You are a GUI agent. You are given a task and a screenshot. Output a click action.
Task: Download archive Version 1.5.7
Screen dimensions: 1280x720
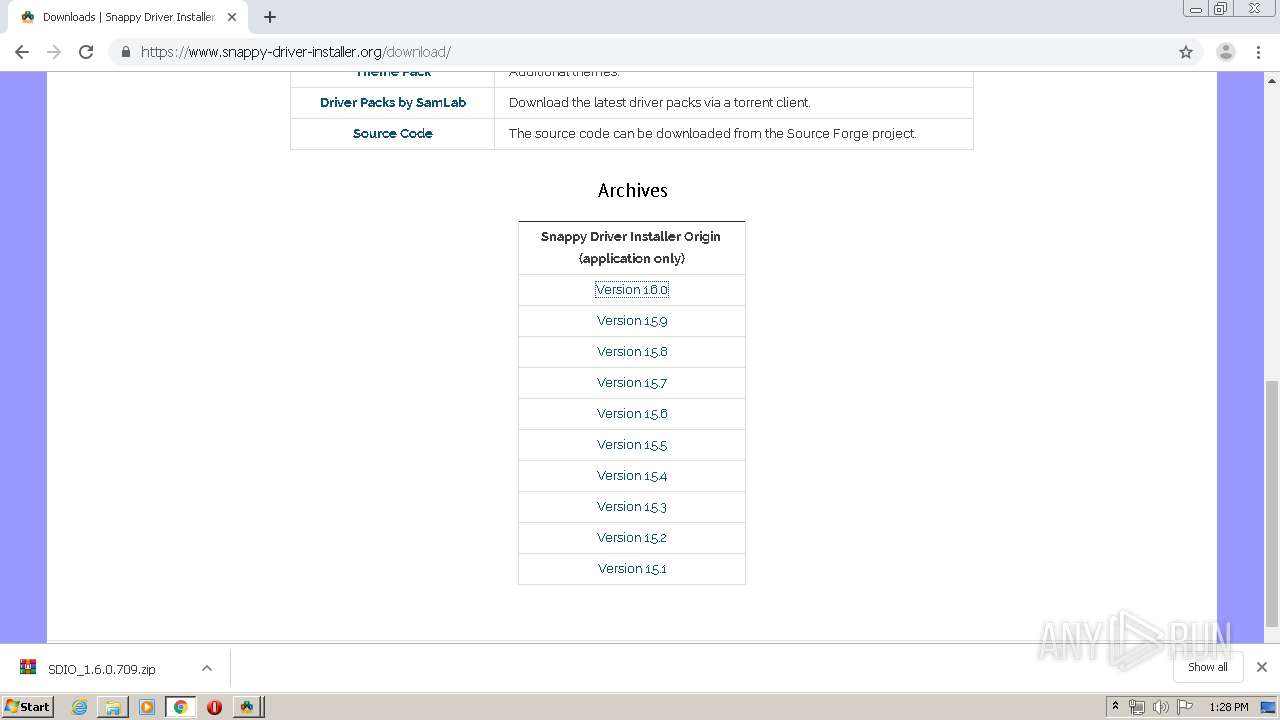pyautogui.click(x=632, y=382)
